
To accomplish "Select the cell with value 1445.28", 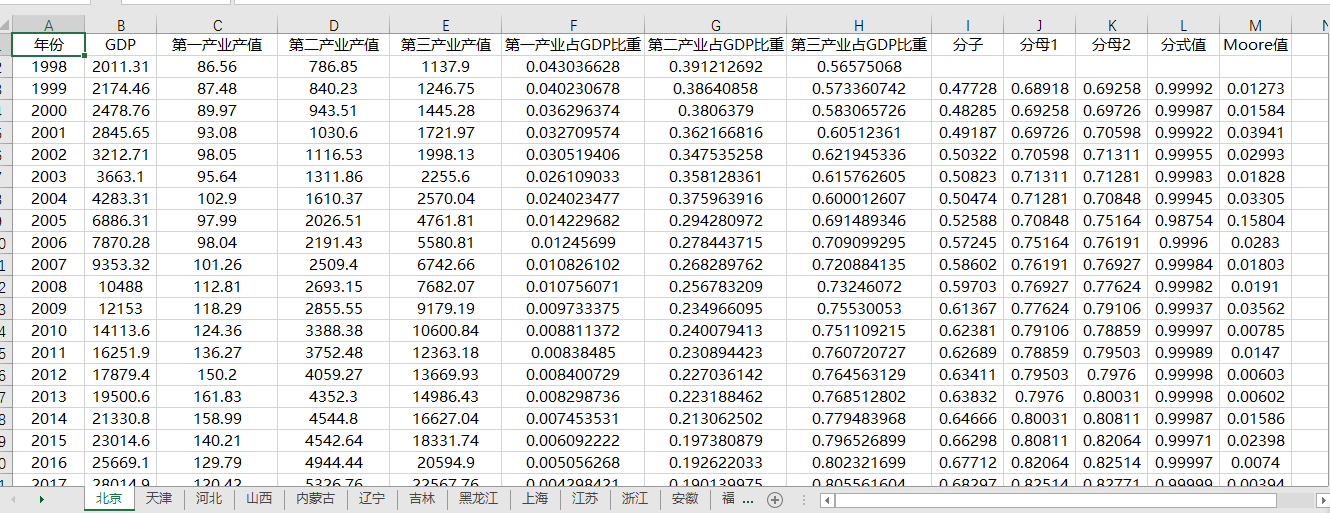I will (446, 110).
